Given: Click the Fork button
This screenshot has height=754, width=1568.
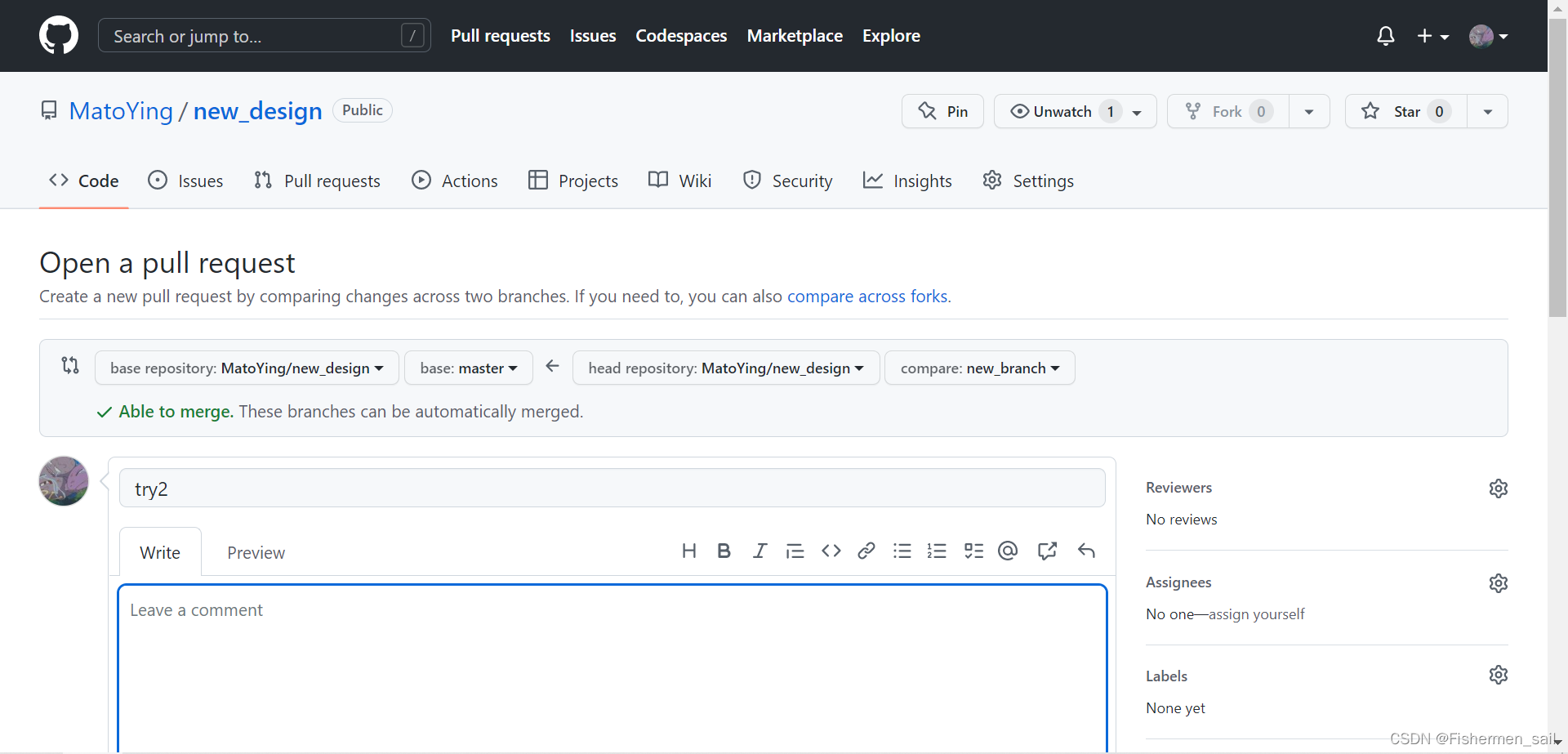Looking at the screenshot, I should point(1227,111).
